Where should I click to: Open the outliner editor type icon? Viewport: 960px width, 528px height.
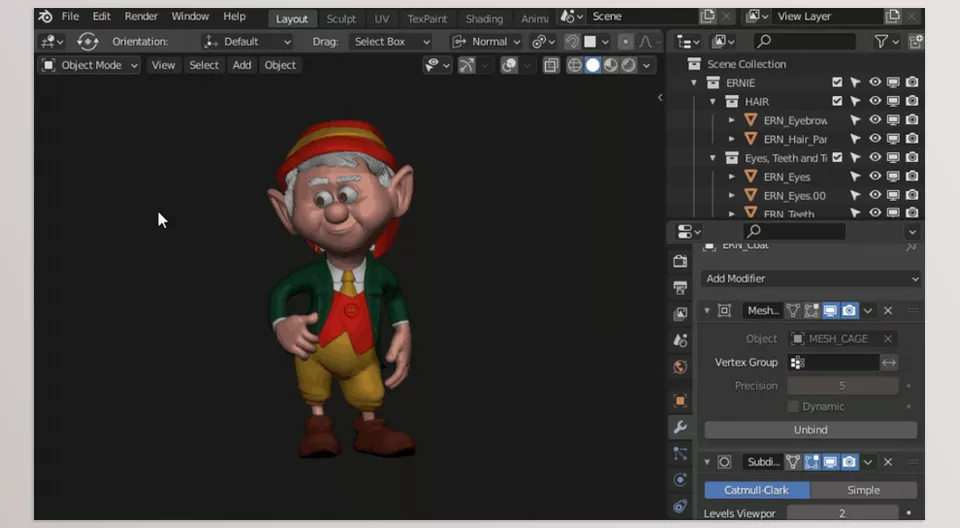tap(688, 42)
